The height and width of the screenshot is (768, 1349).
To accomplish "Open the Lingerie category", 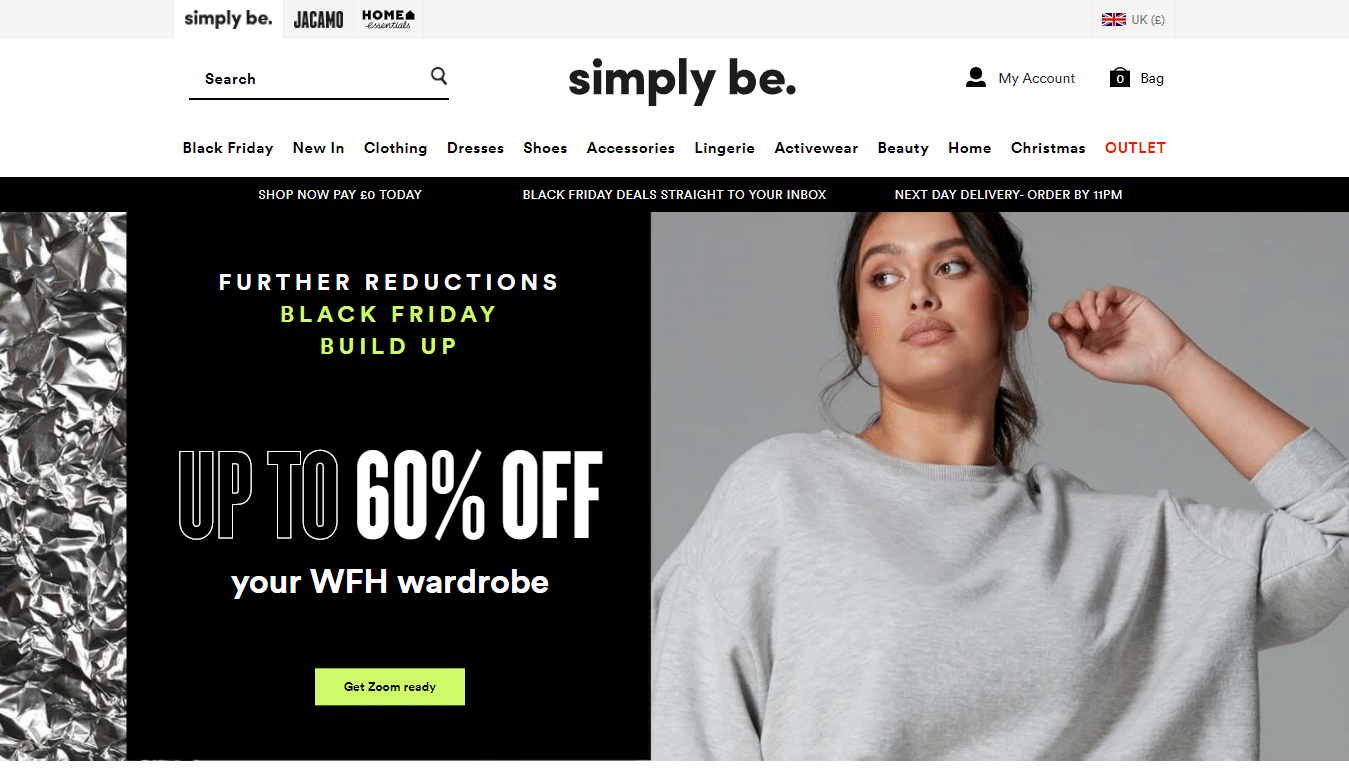I will coord(724,148).
